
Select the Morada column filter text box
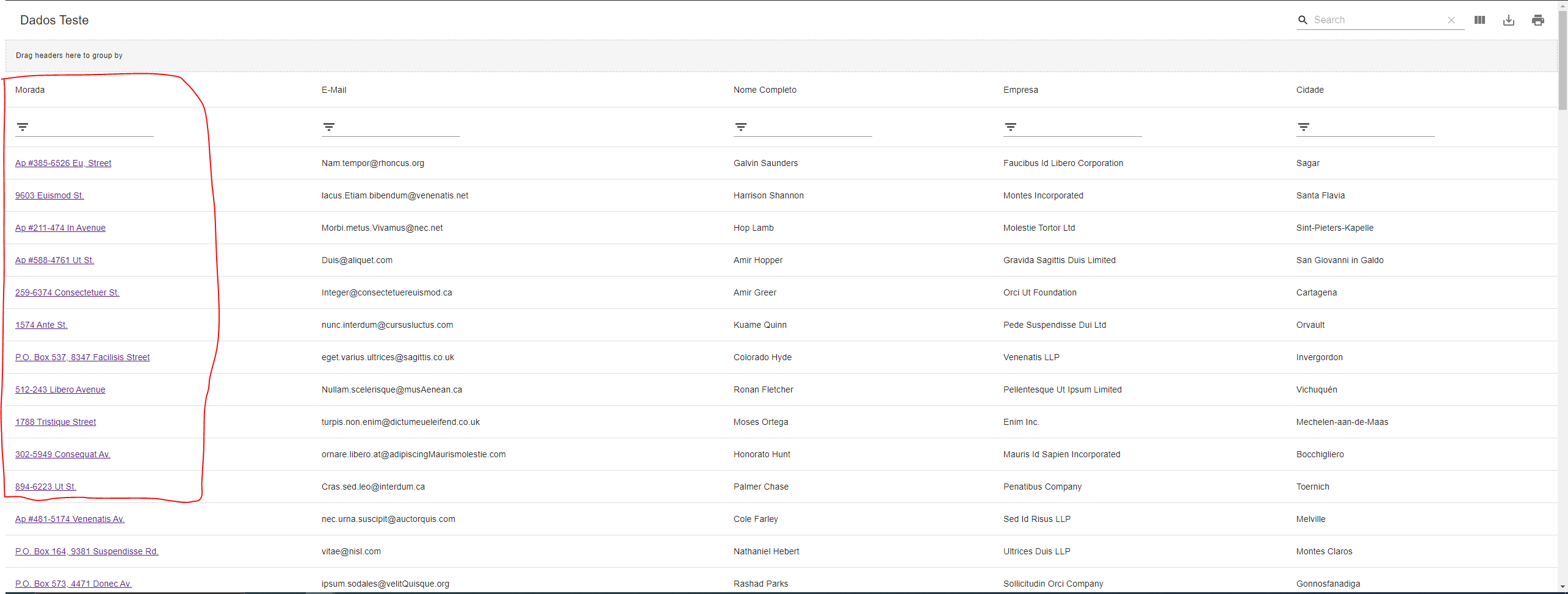[x=92, y=127]
